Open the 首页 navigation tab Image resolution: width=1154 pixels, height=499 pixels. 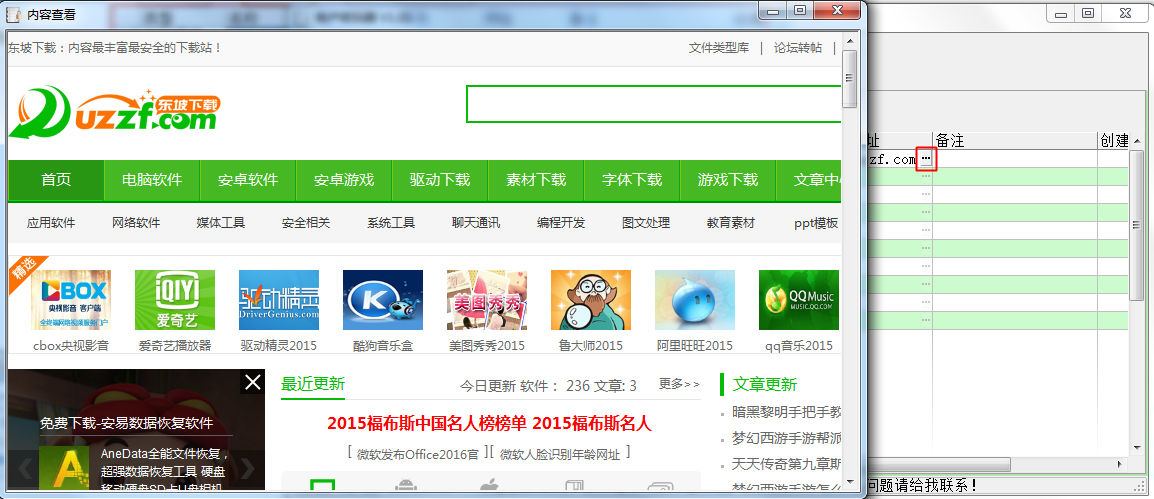coord(56,180)
